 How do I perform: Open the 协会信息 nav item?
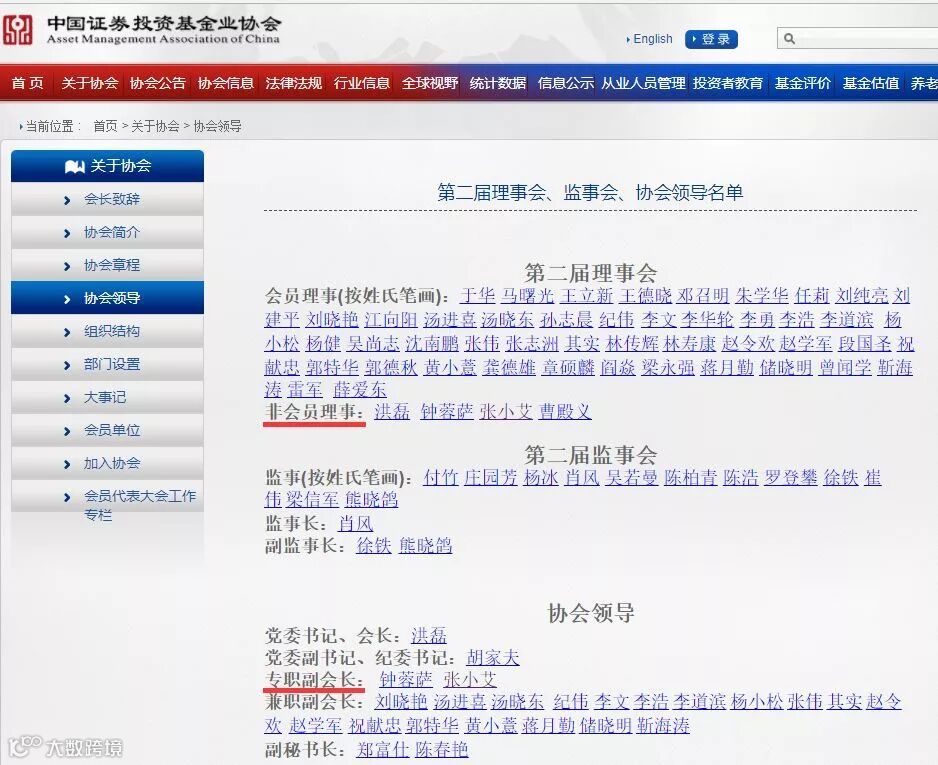[x=226, y=83]
